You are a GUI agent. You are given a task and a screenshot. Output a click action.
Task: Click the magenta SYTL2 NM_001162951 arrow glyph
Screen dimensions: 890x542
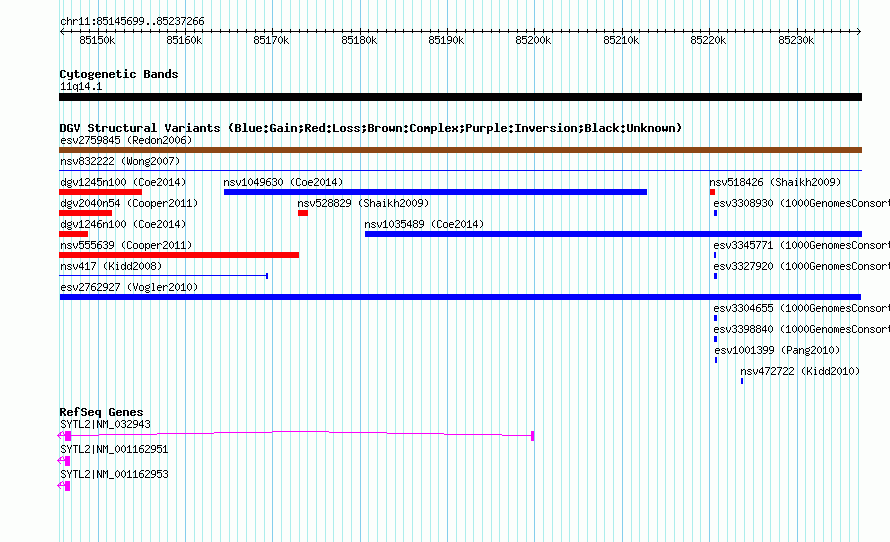pos(64,461)
